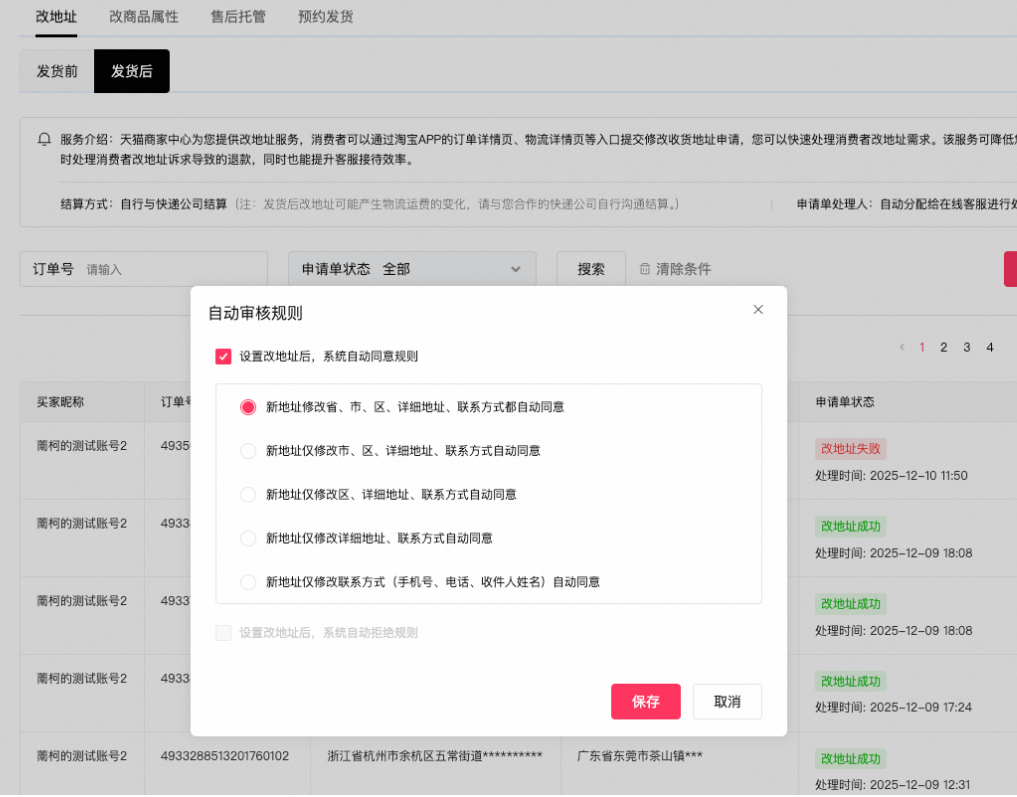Click page number 3 in pagination
This screenshot has width=1017, height=797.
pos(966,346)
